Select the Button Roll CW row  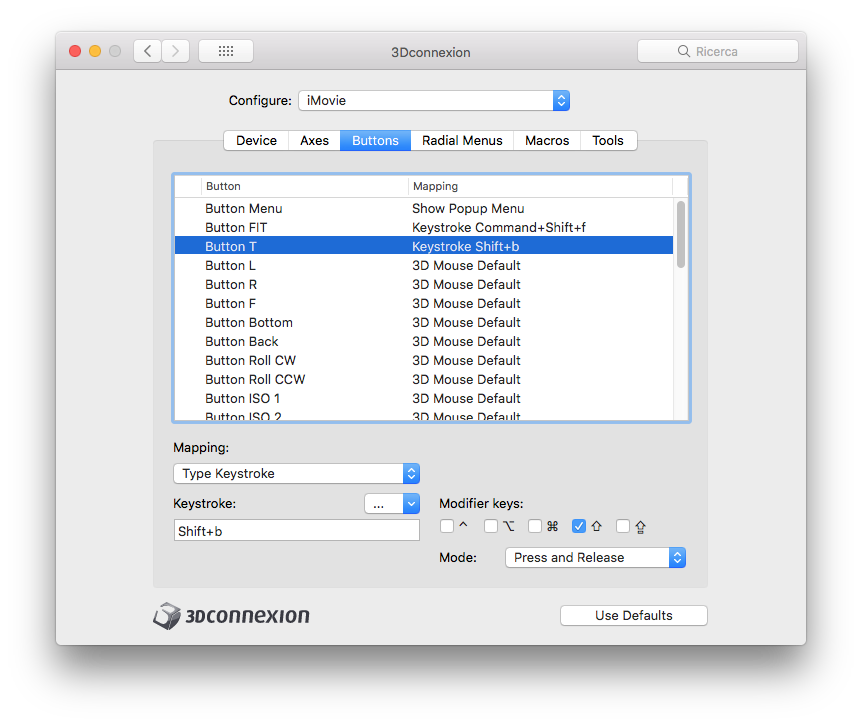point(424,361)
